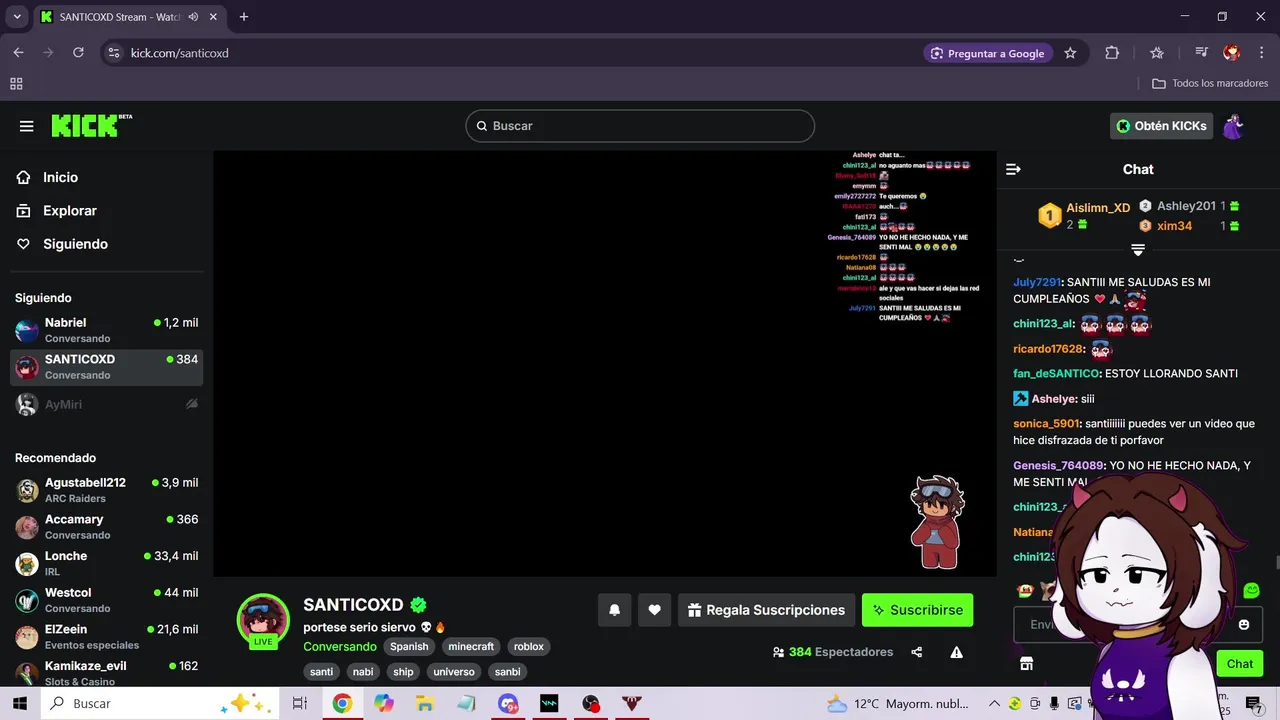Open Windows Start menu

[x=20, y=704]
